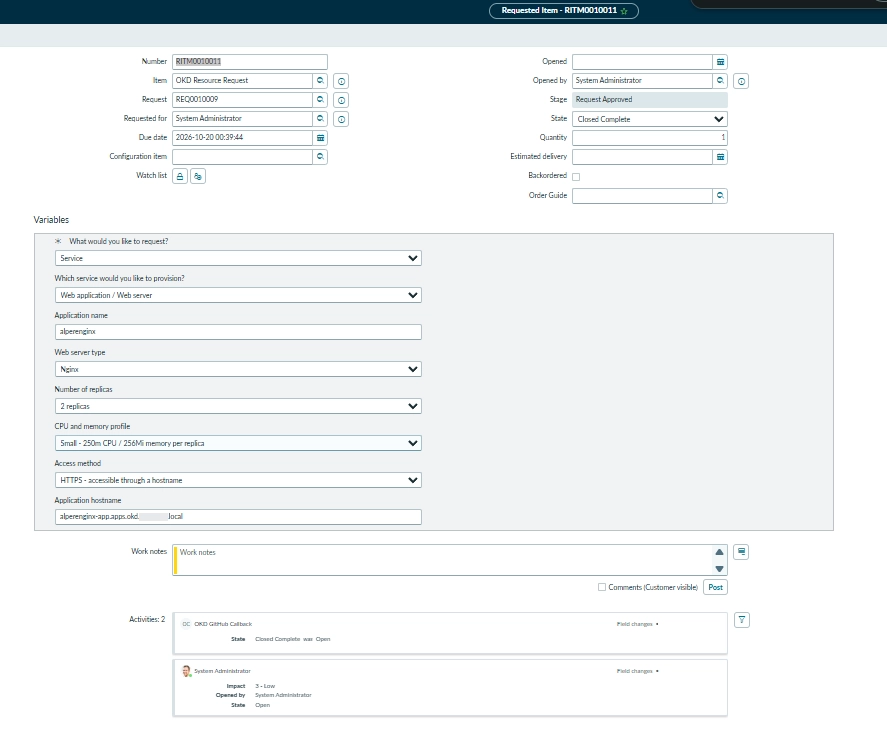Open the Opened date calendar picker
Viewport: 887px width, 730px height.
pos(720,62)
